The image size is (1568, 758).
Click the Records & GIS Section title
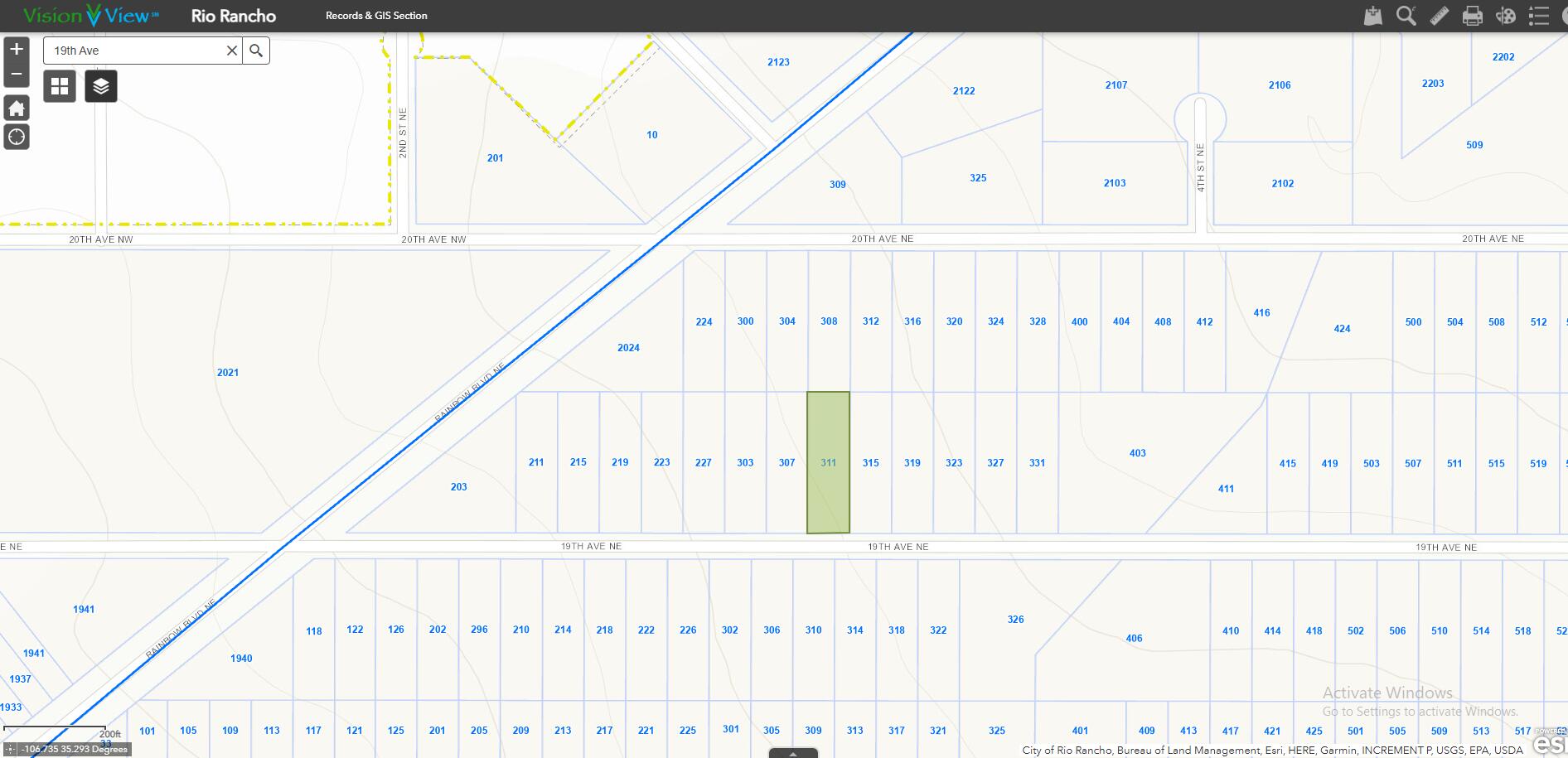[x=376, y=16]
